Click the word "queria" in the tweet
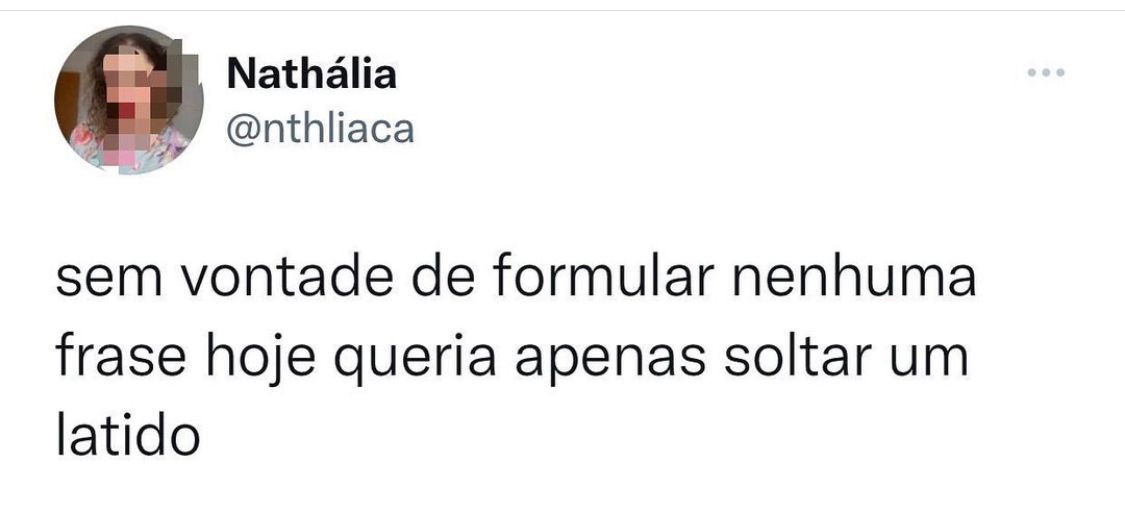This screenshot has width=1125, height=508. click(413, 360)
